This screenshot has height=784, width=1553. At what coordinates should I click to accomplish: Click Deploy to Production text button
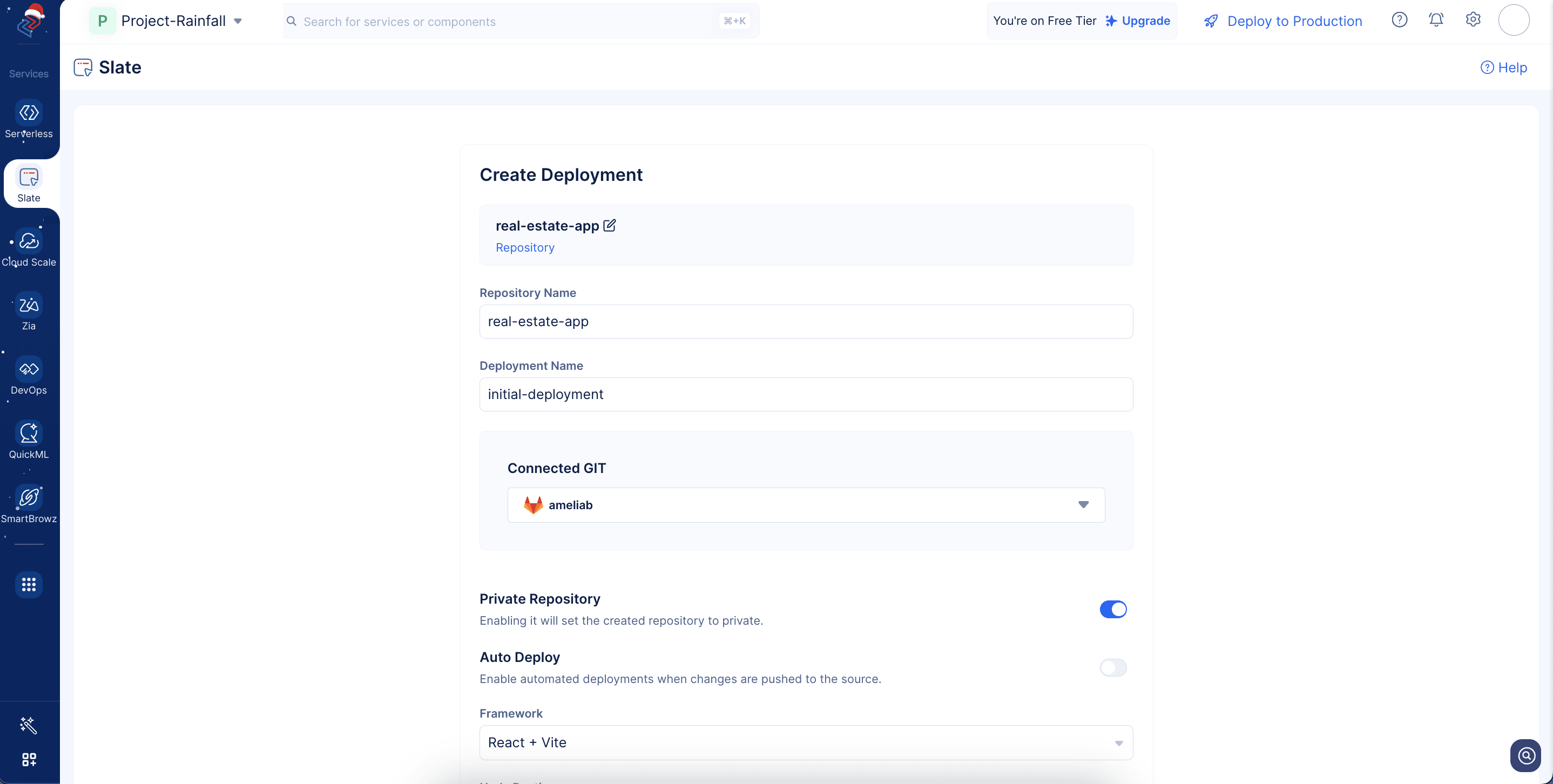1294,21
